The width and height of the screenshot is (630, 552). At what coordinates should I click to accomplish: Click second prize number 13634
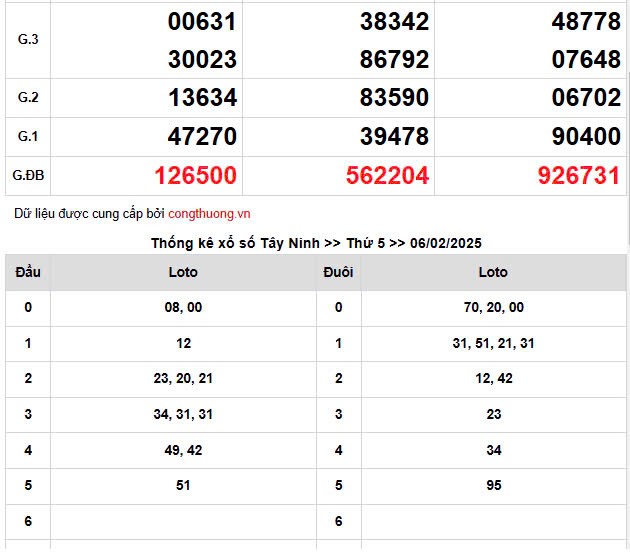[x=202, y=98]
